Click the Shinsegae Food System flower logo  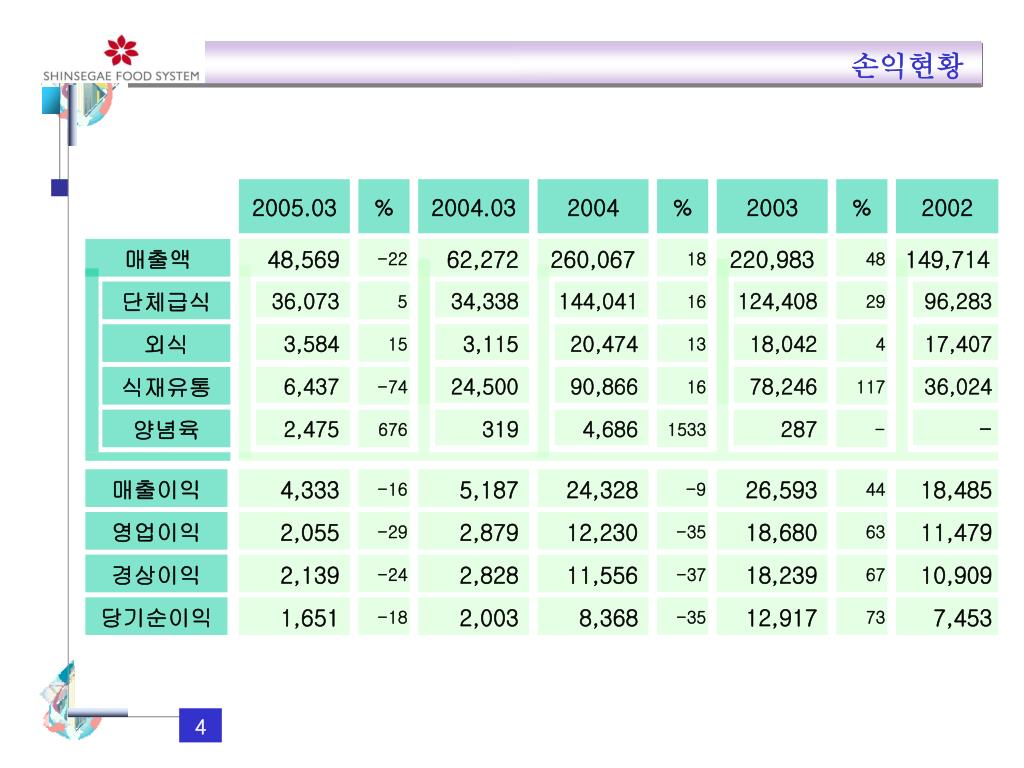click(x=121, y=50)
